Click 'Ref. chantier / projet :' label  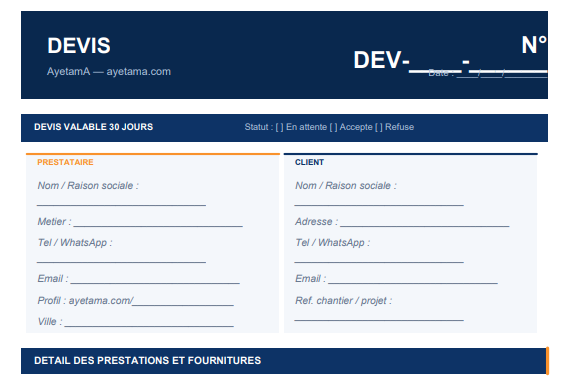point(344,300)
